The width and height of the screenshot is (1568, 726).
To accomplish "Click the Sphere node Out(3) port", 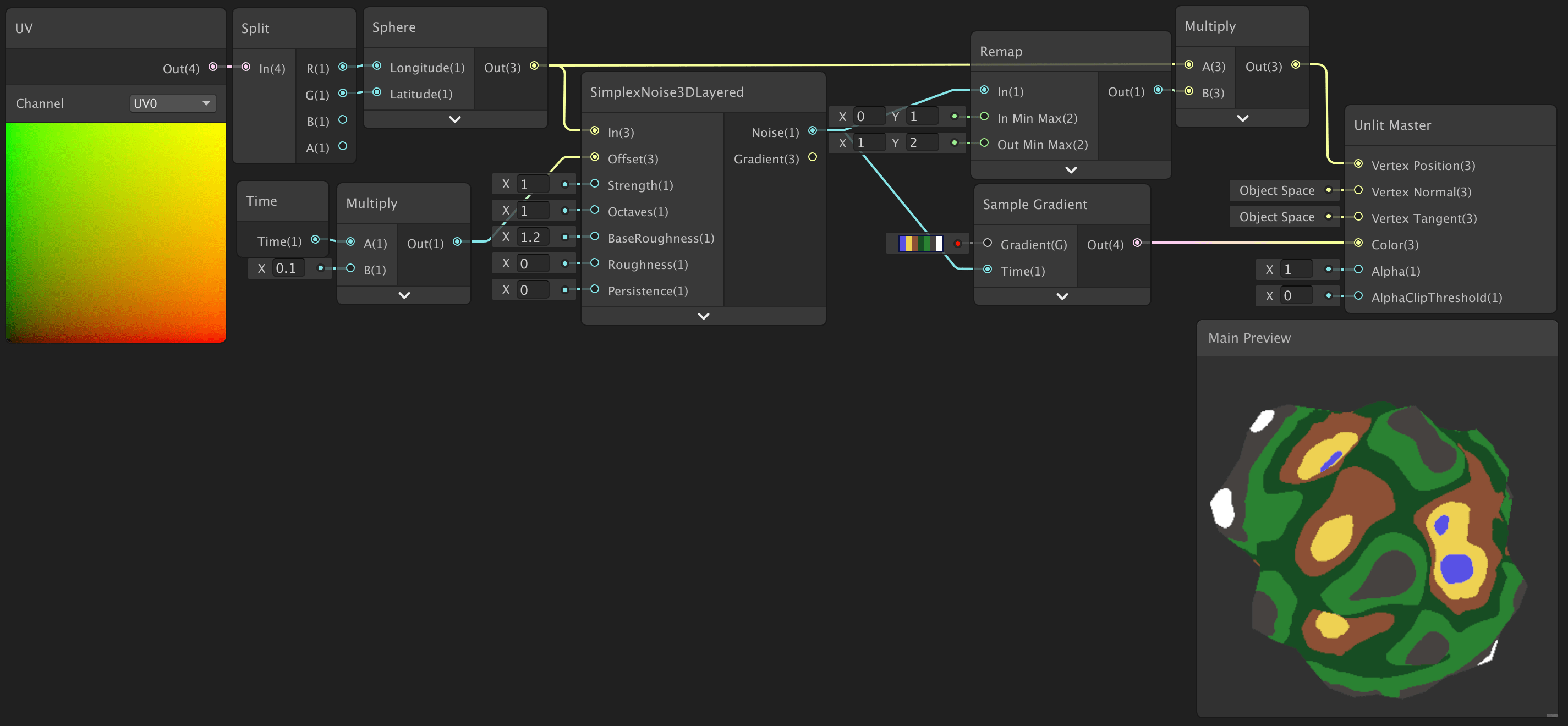I will (534, 65).
